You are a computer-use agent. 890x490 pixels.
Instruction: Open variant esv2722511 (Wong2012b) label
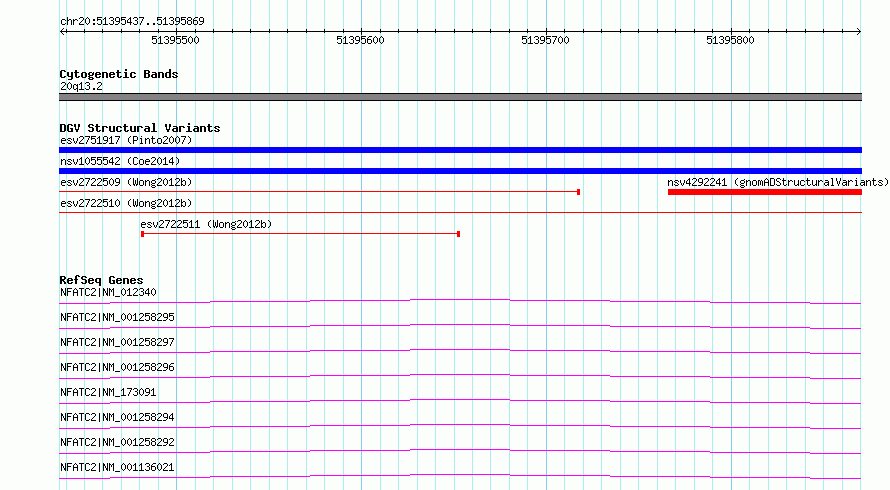coord(206,224)
